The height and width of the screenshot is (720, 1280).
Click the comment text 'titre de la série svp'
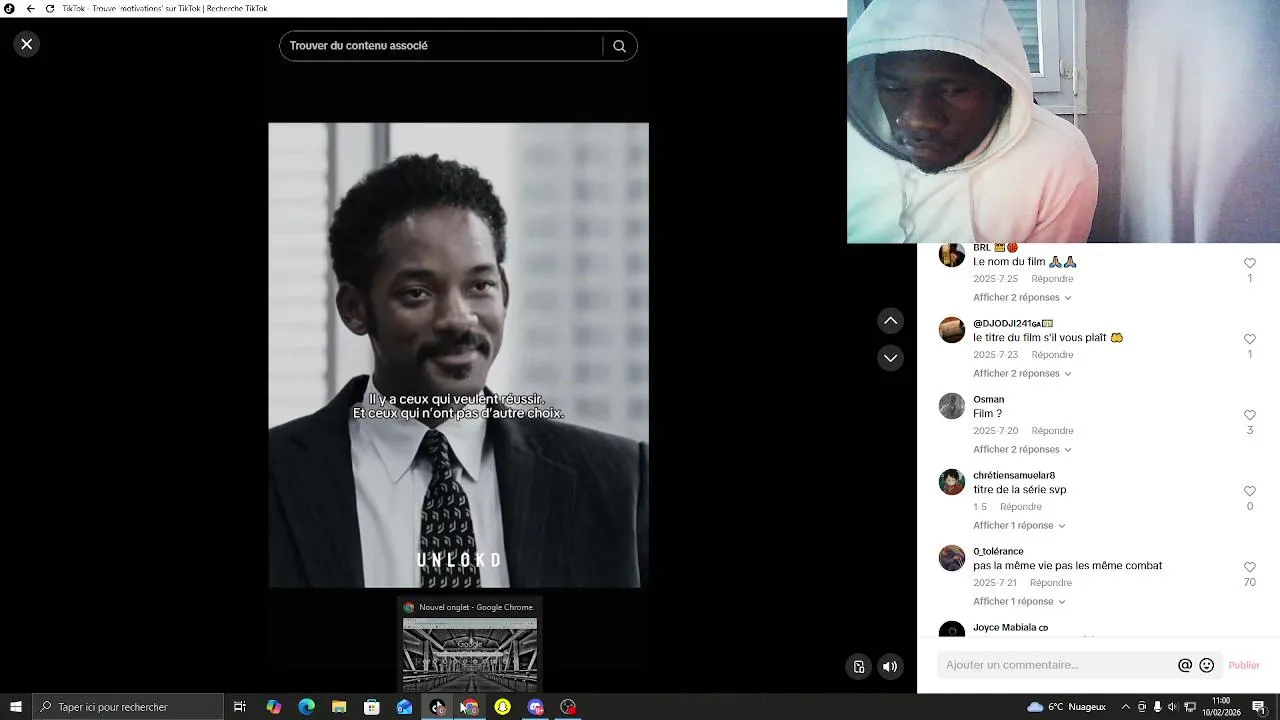pyautogui.click(x=1020, y=490)
